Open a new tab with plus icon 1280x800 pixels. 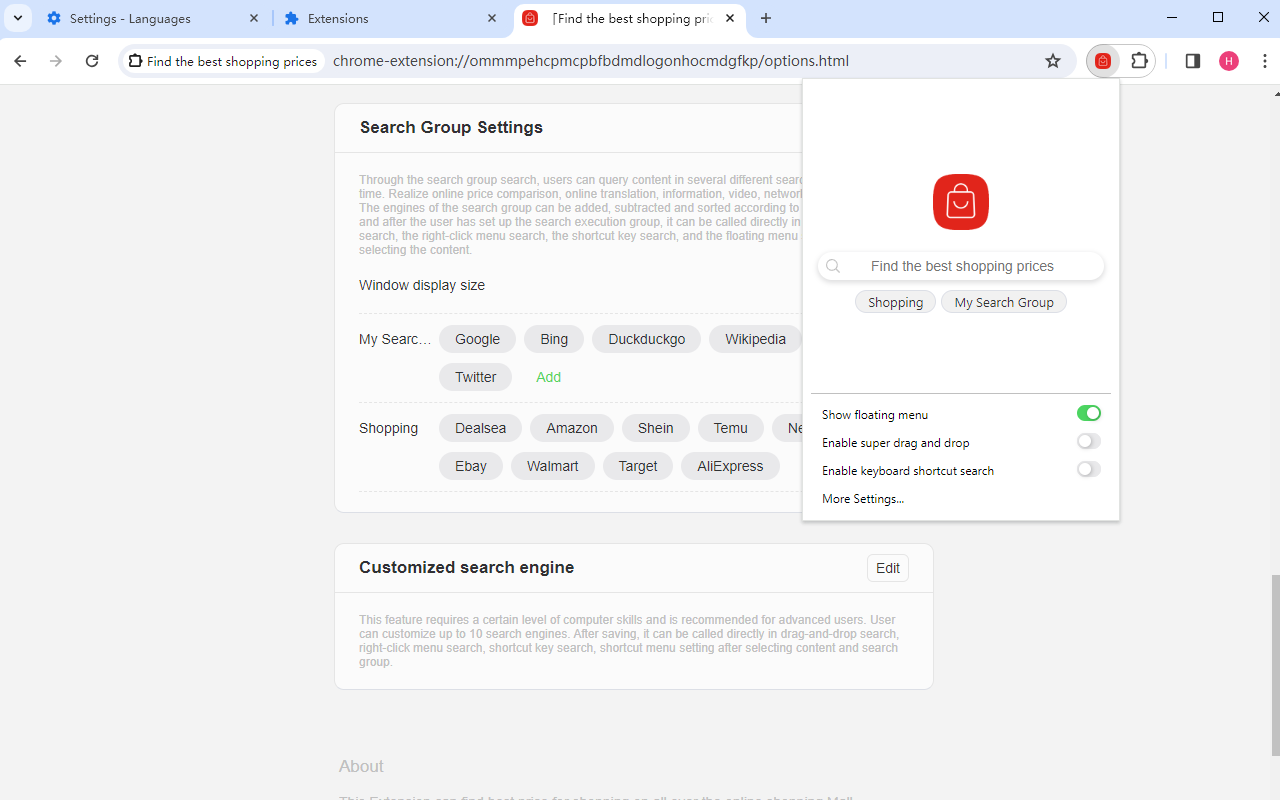pyautogui.click(x=766, y=18)
